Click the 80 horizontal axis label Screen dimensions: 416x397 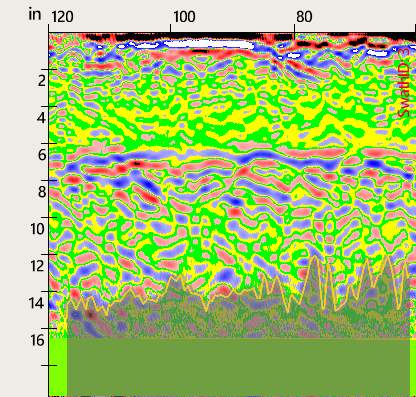click(x=304, y=17)
